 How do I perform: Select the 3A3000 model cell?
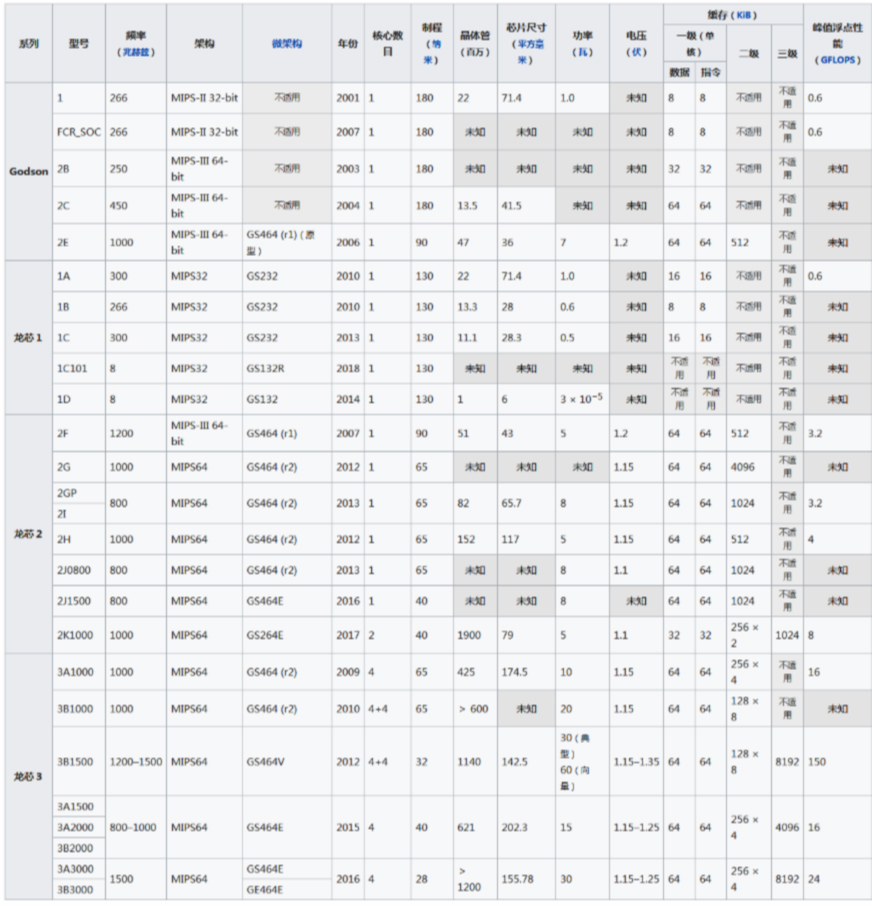[x=79, y=869]
